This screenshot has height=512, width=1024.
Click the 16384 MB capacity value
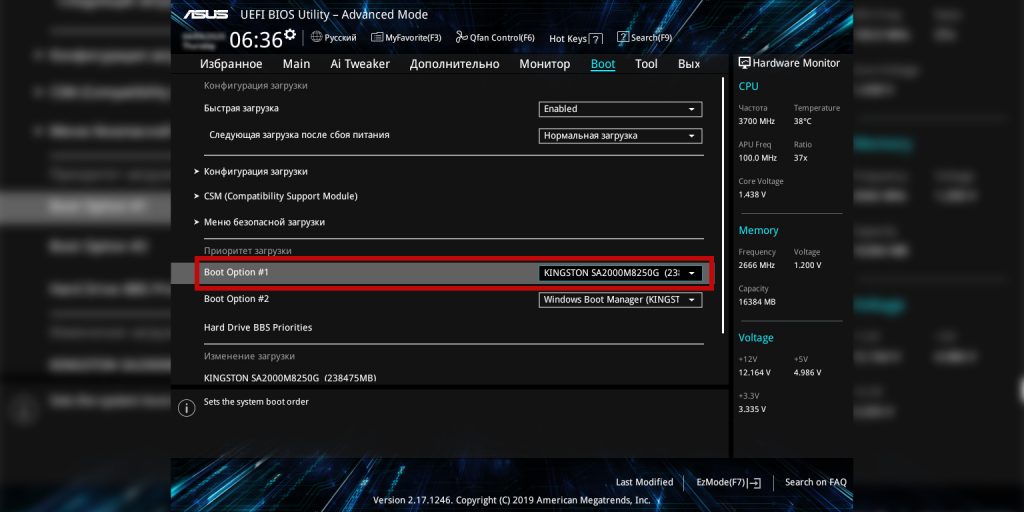(757, 302)
